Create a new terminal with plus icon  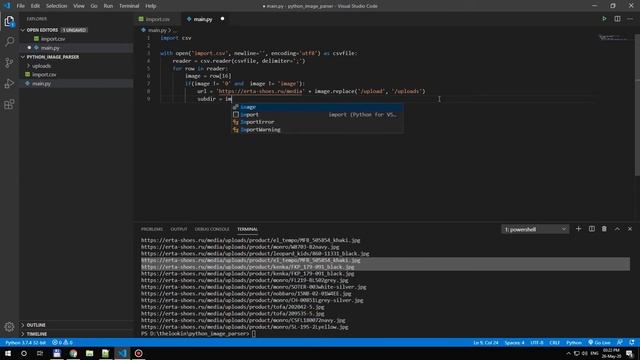click(578, 229)
